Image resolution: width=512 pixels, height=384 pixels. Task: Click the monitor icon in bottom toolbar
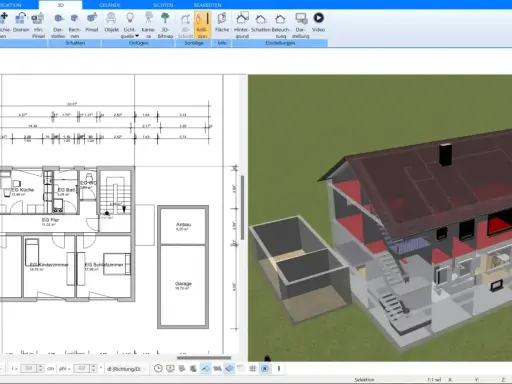coord(170,368)
